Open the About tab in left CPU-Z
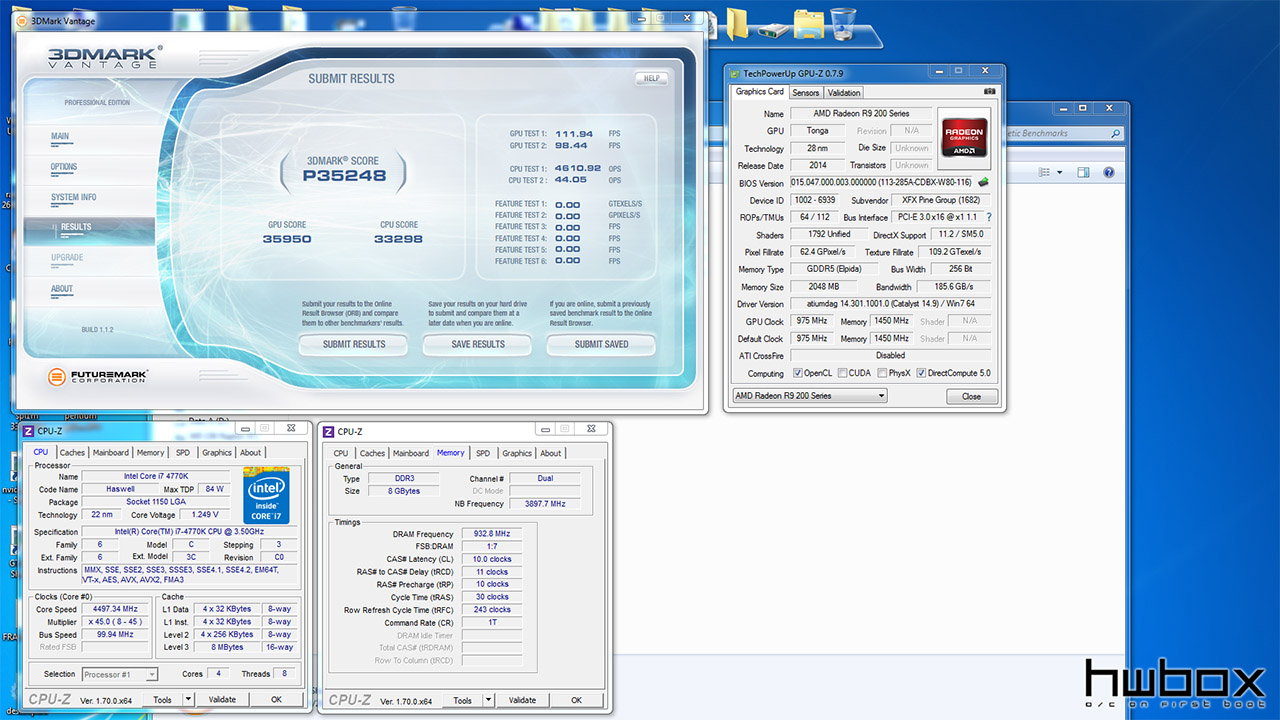The height and width of the screenshot is (720, 1280). (251, 453)
